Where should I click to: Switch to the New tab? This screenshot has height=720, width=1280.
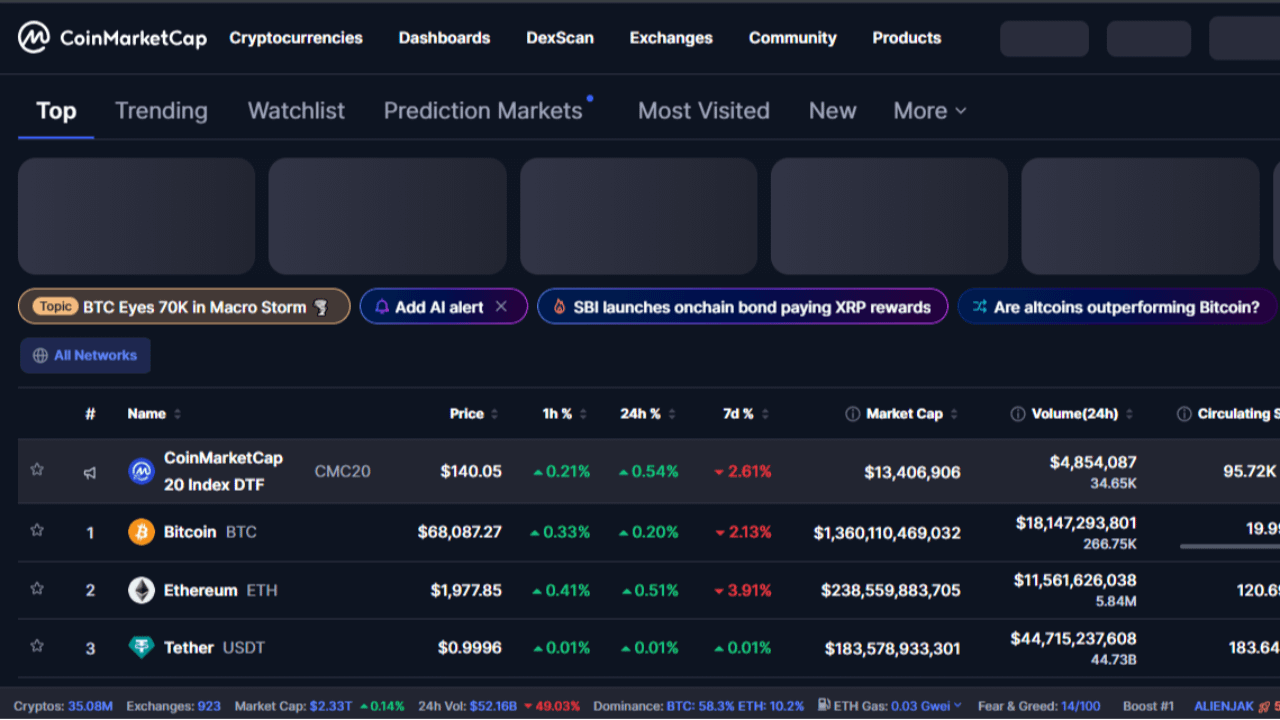click(832, 111)
